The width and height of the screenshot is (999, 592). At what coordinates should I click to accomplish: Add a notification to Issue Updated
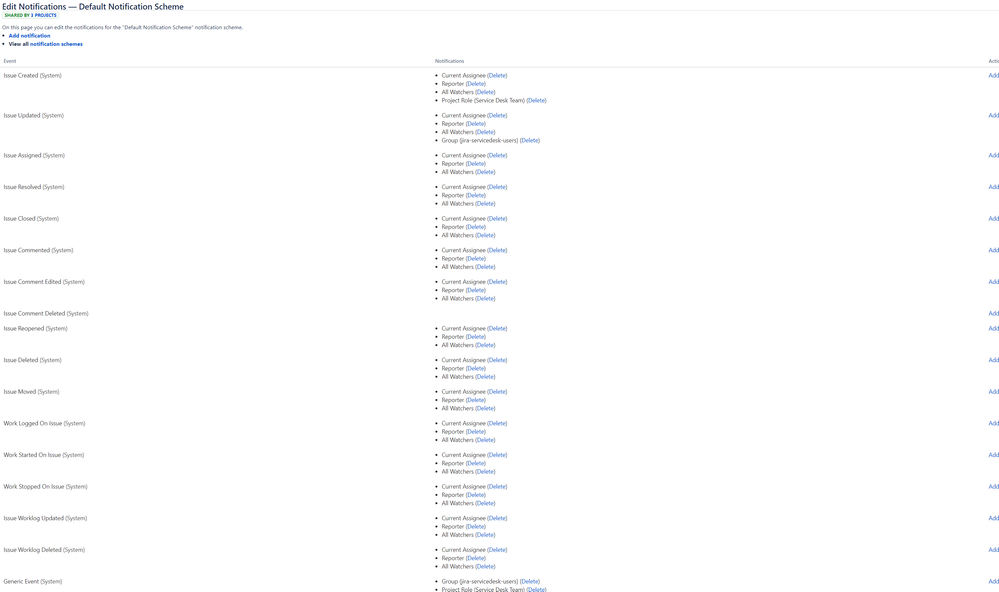(993, 115)
